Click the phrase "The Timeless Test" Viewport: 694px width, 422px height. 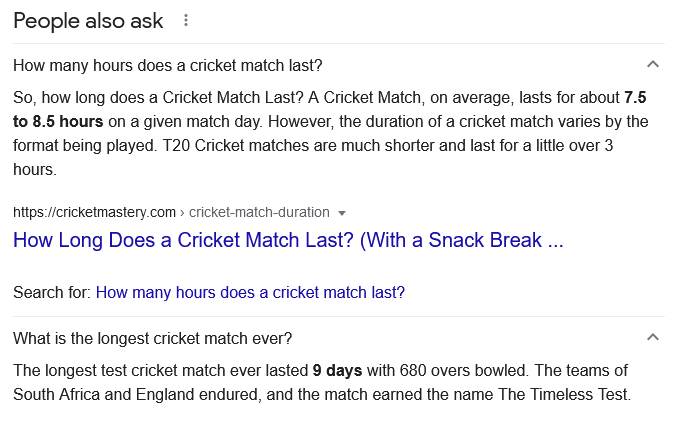click(566, 394)
